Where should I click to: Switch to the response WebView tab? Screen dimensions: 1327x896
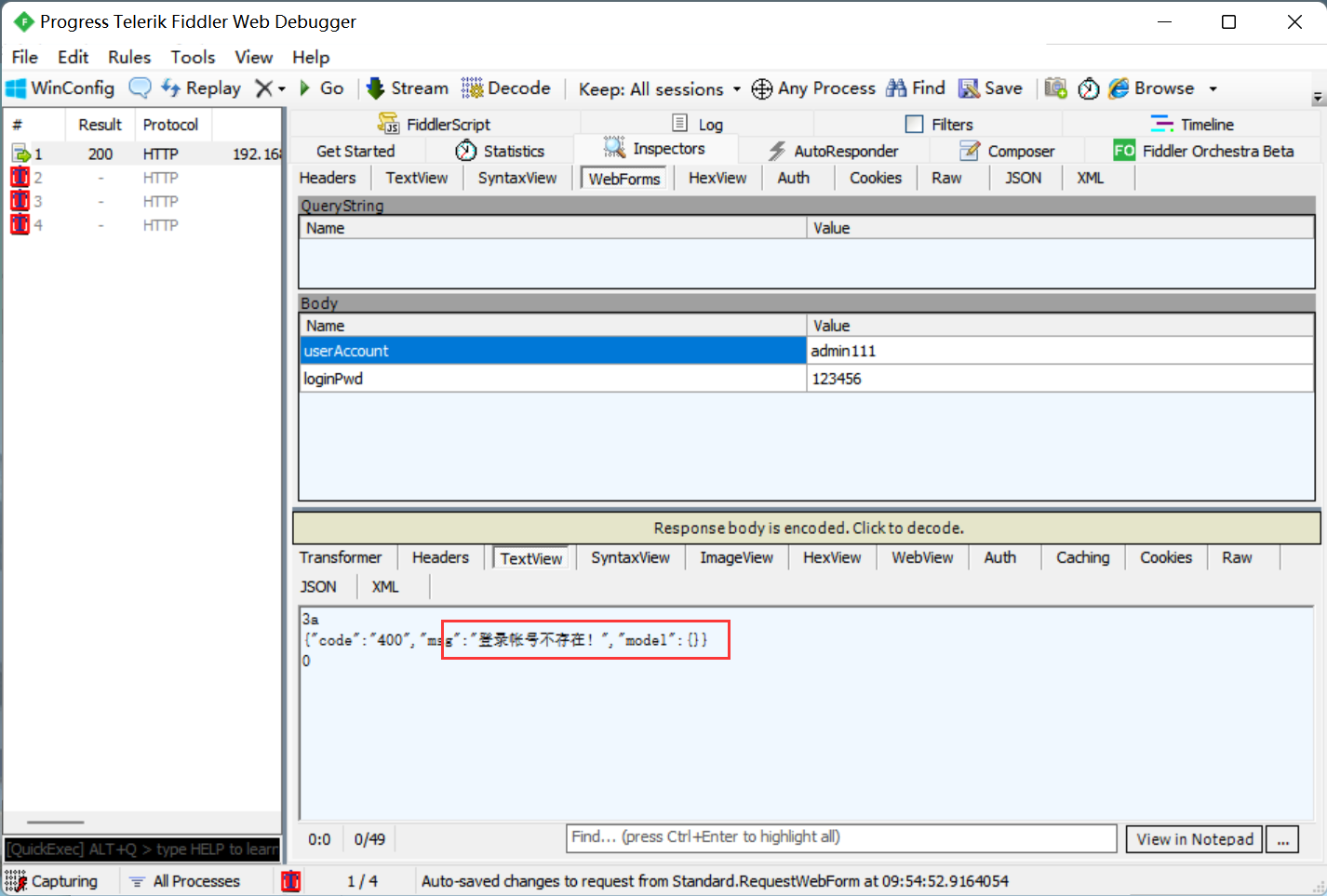pos(922,557)
